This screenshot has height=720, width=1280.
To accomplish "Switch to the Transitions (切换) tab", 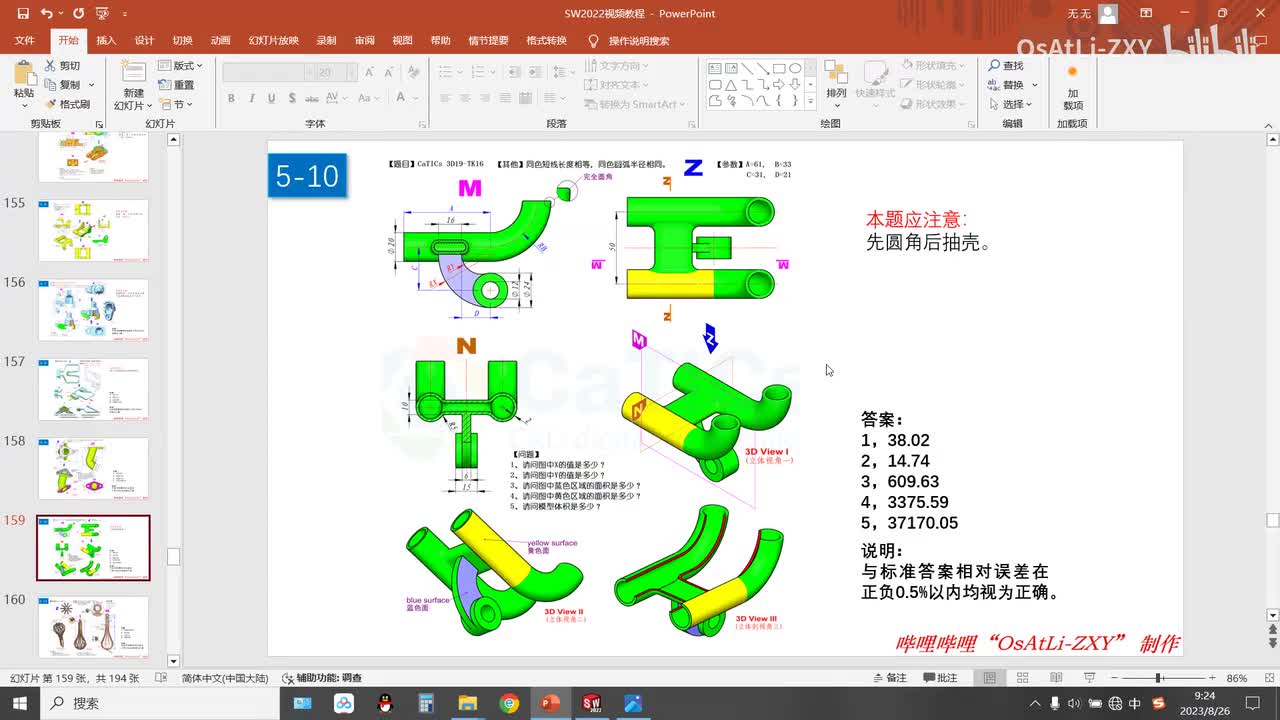I will tap(182, 41).
